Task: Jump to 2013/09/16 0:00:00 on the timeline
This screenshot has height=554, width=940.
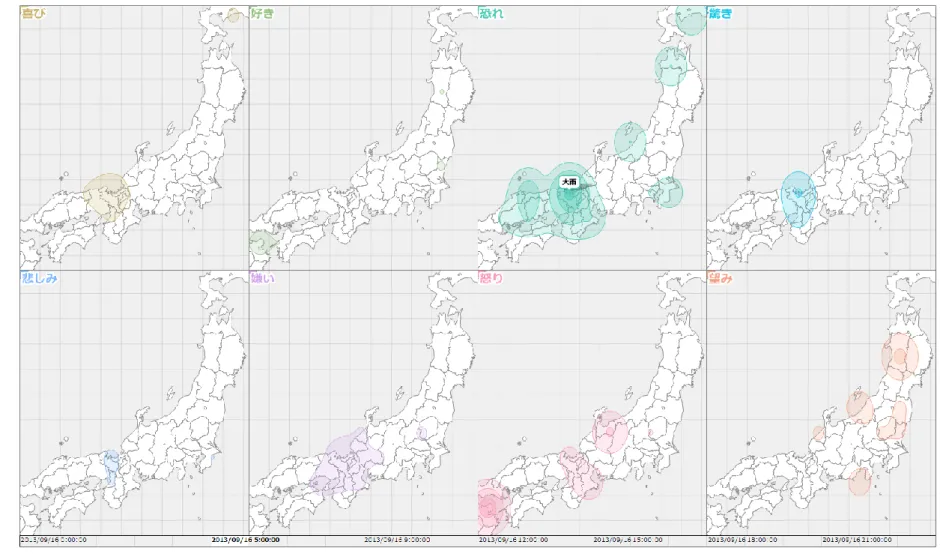Action: click(53, 540)
